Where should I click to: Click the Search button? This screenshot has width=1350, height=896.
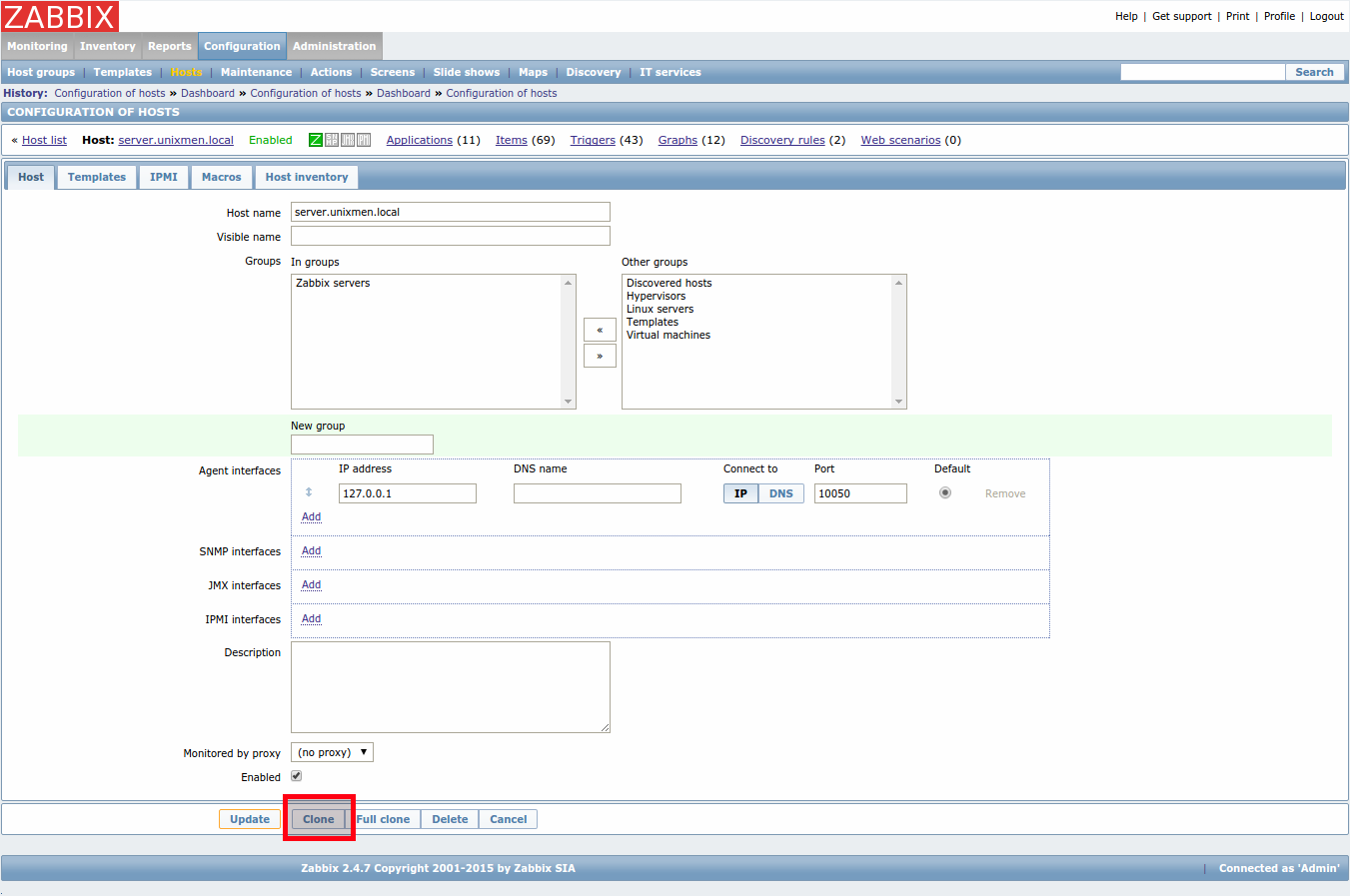[x=1315, y=72]
